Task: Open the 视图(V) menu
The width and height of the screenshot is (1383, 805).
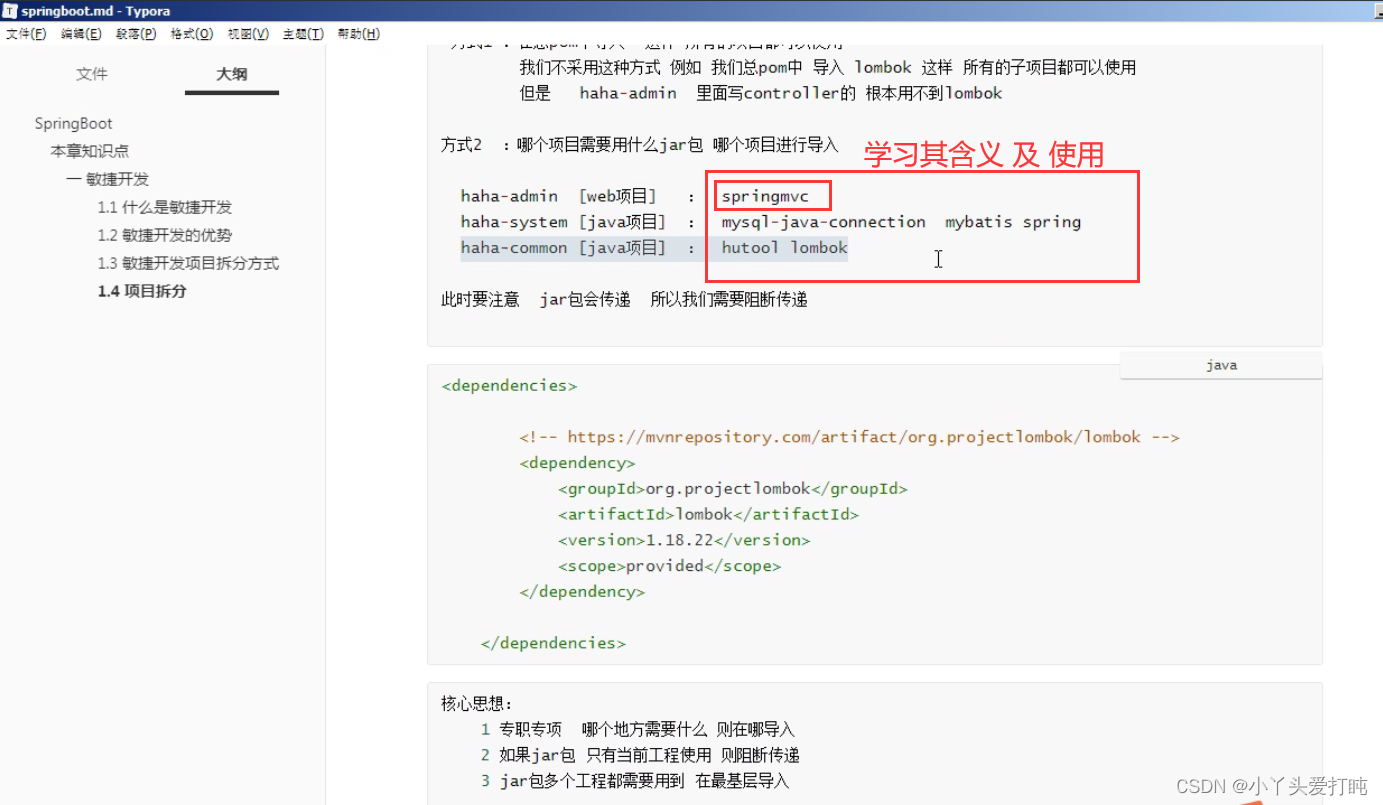Action: click(x=248, y=34)
